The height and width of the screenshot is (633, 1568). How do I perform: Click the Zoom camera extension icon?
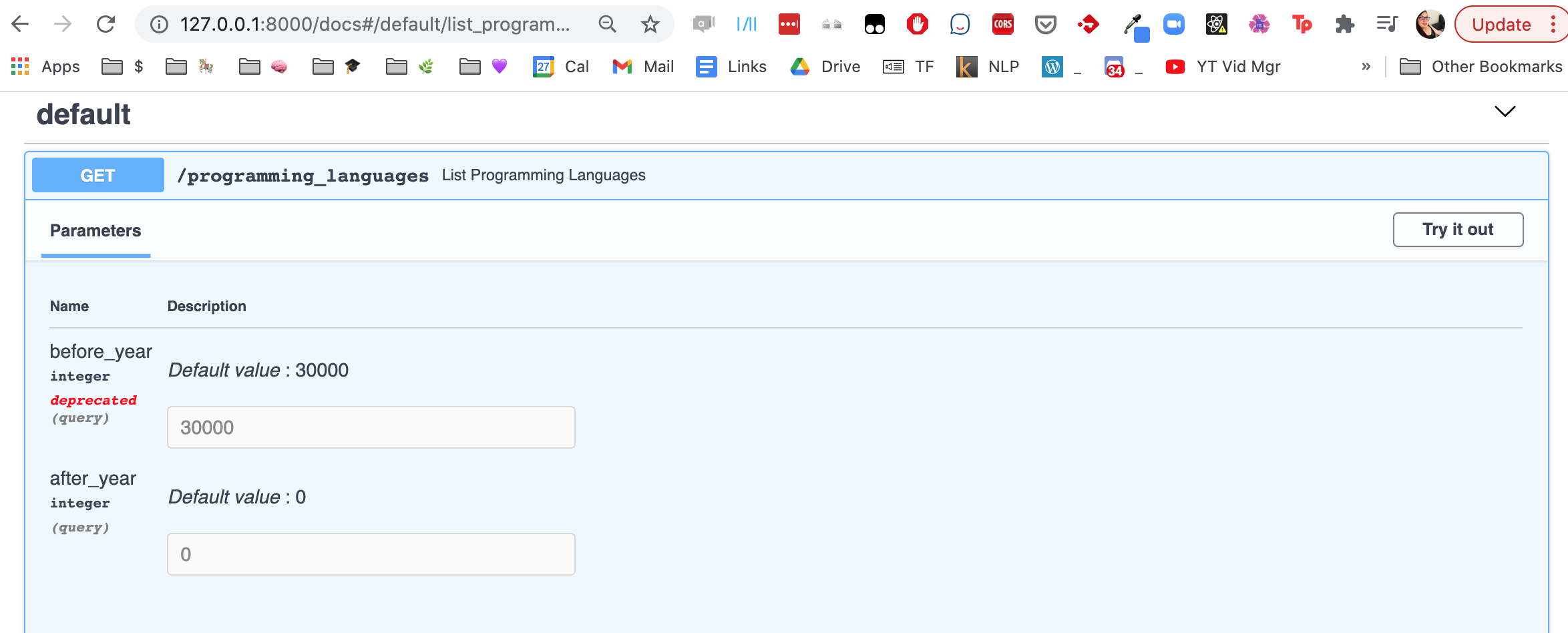[x=1174, y=24]
